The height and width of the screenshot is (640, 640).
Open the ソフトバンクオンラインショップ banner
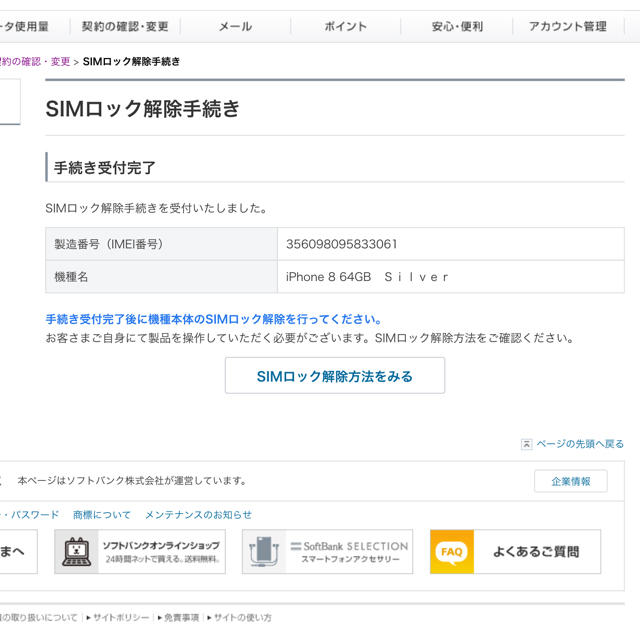(140, 551)
